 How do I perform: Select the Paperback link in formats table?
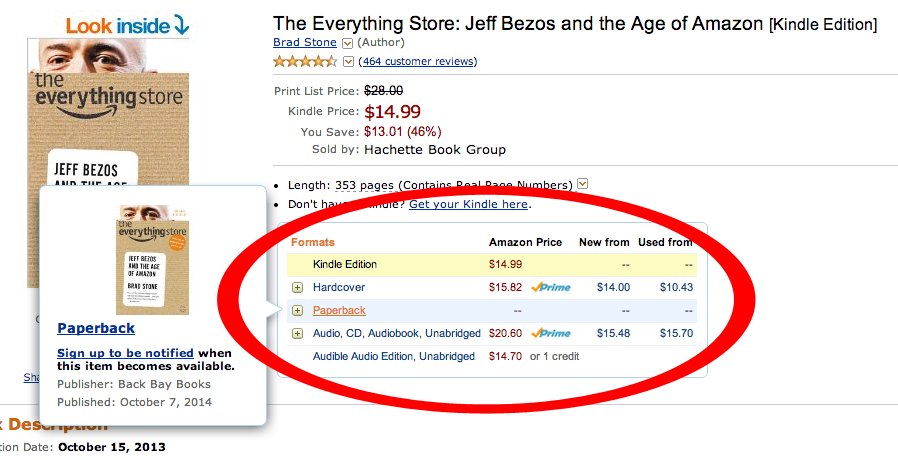[x=339, y=310]
